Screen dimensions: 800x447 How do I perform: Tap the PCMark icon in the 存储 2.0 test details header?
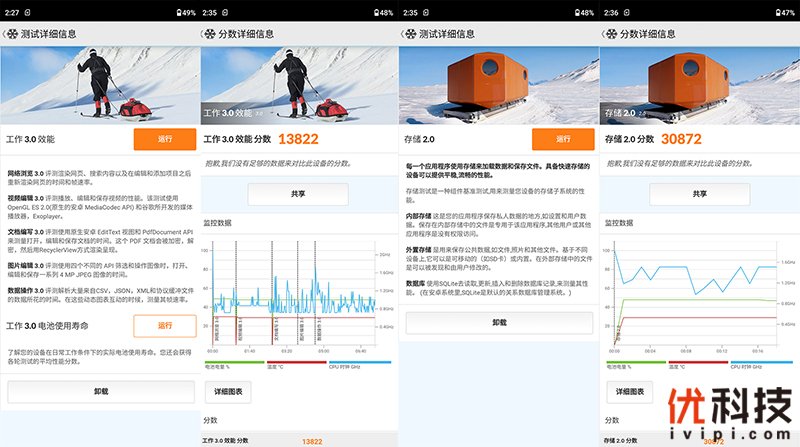click(410, 33)
